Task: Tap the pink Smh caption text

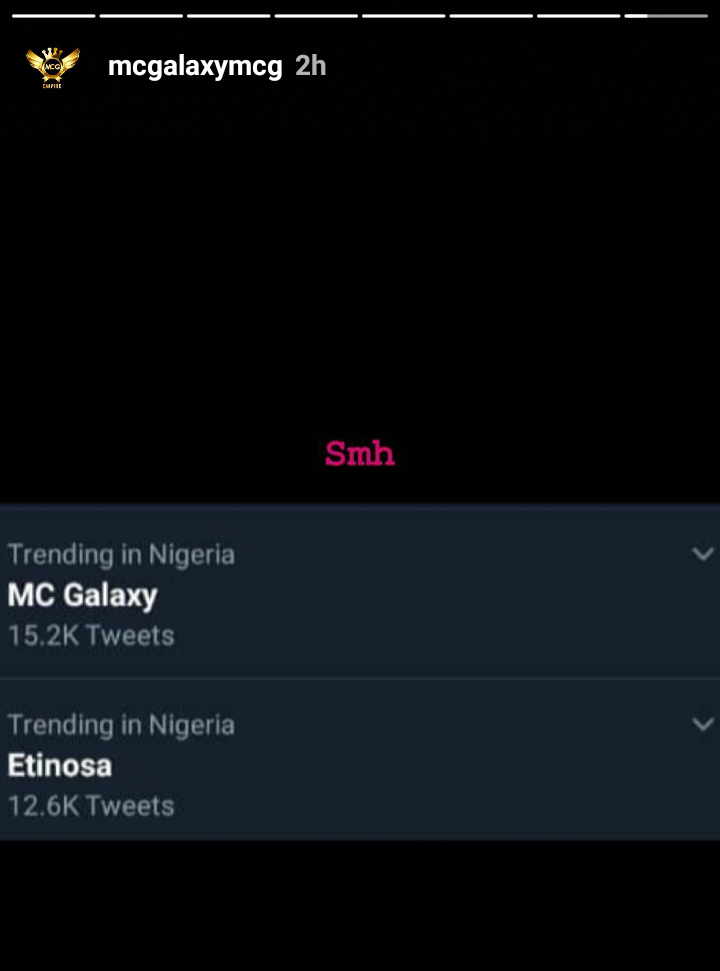Action: point(360,454)
